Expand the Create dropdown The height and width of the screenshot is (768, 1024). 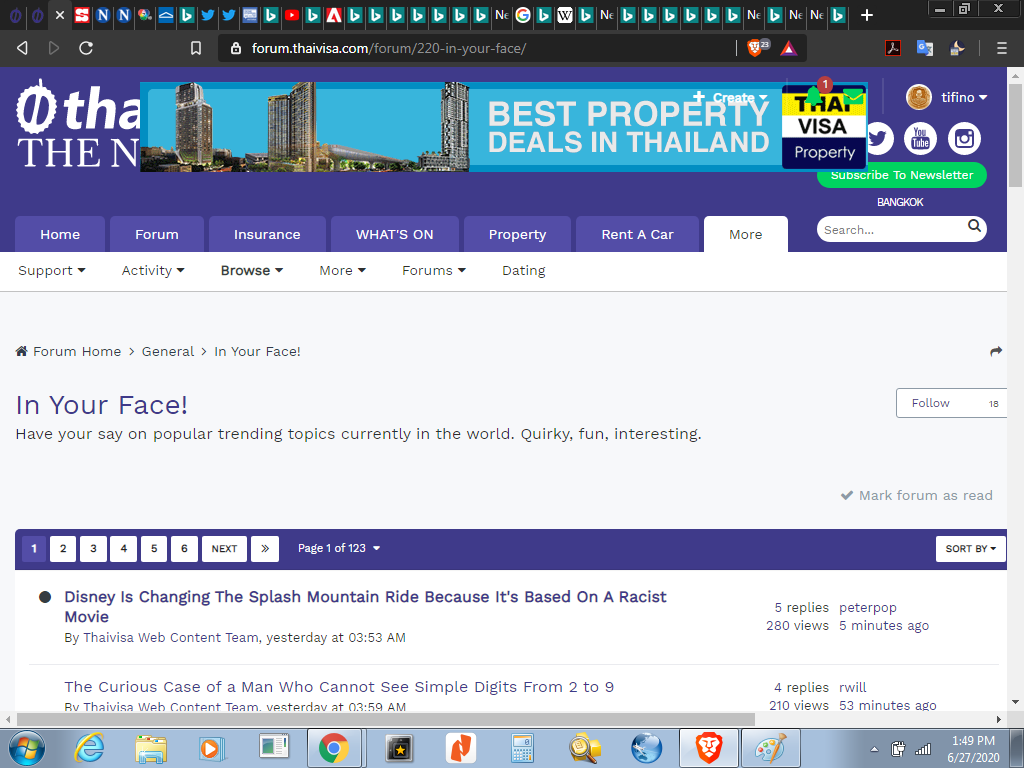731,97
